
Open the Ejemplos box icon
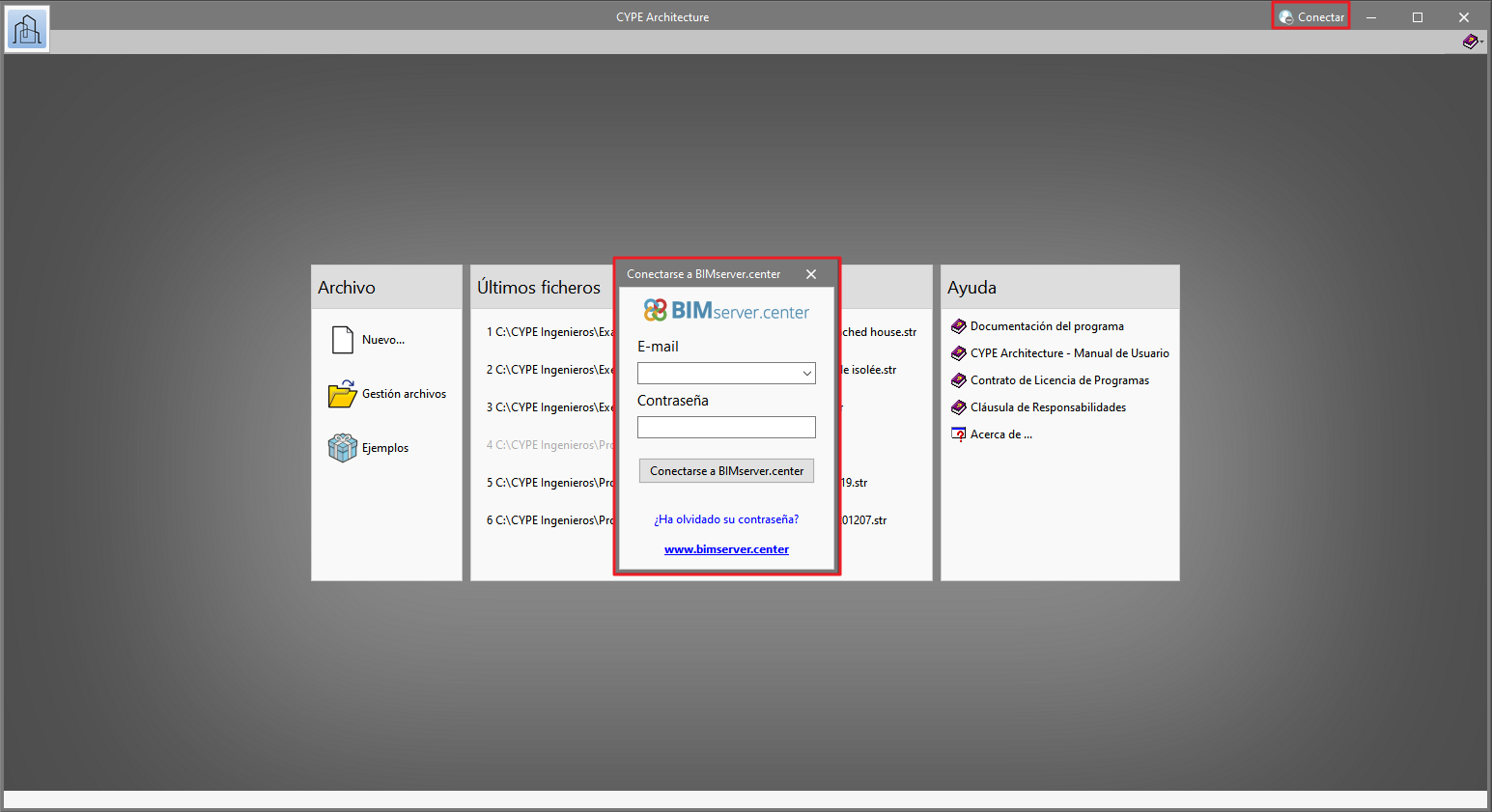point(343,448)
